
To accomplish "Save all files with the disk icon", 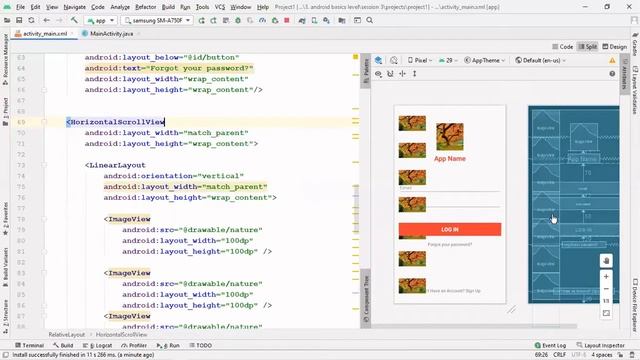I will click(19, 20).
